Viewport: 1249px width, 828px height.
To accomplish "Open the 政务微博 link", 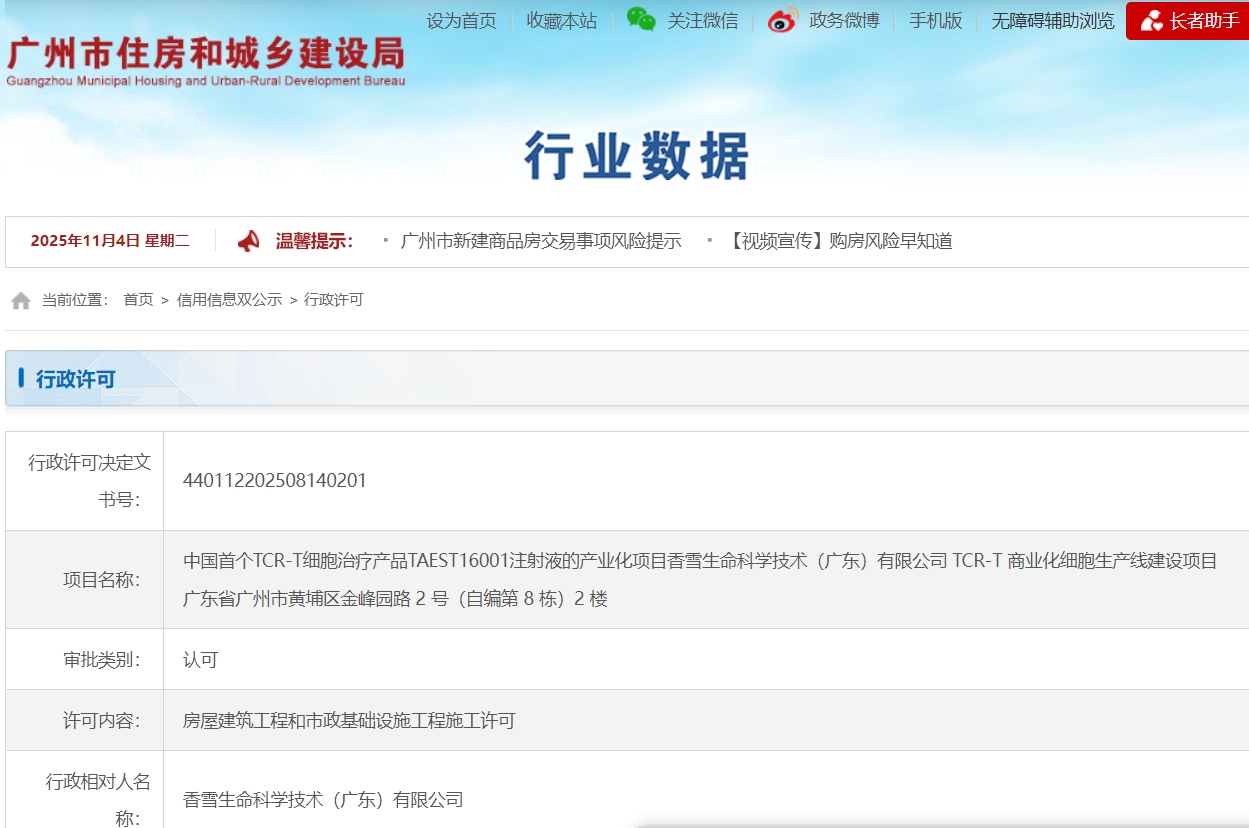I will point(844,21).
